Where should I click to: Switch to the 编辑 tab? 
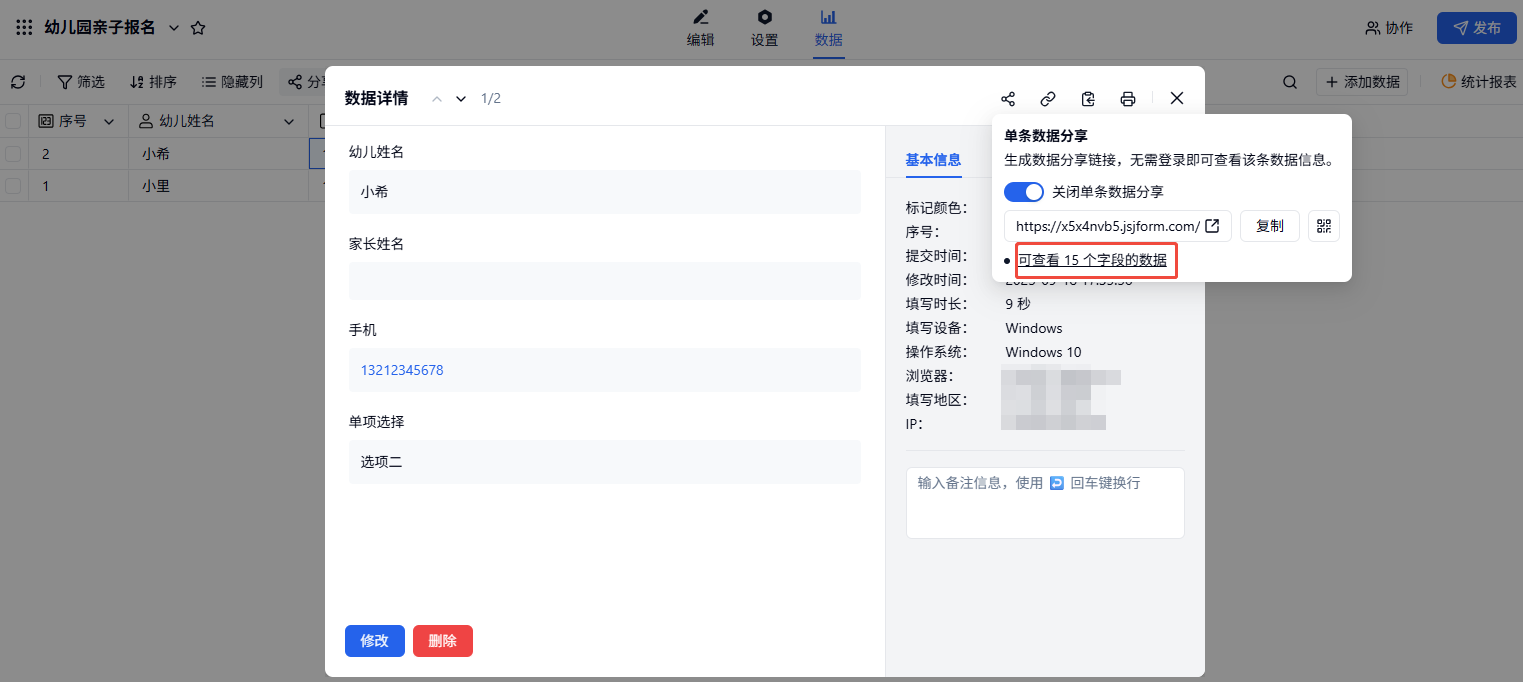tap(700, 28)
